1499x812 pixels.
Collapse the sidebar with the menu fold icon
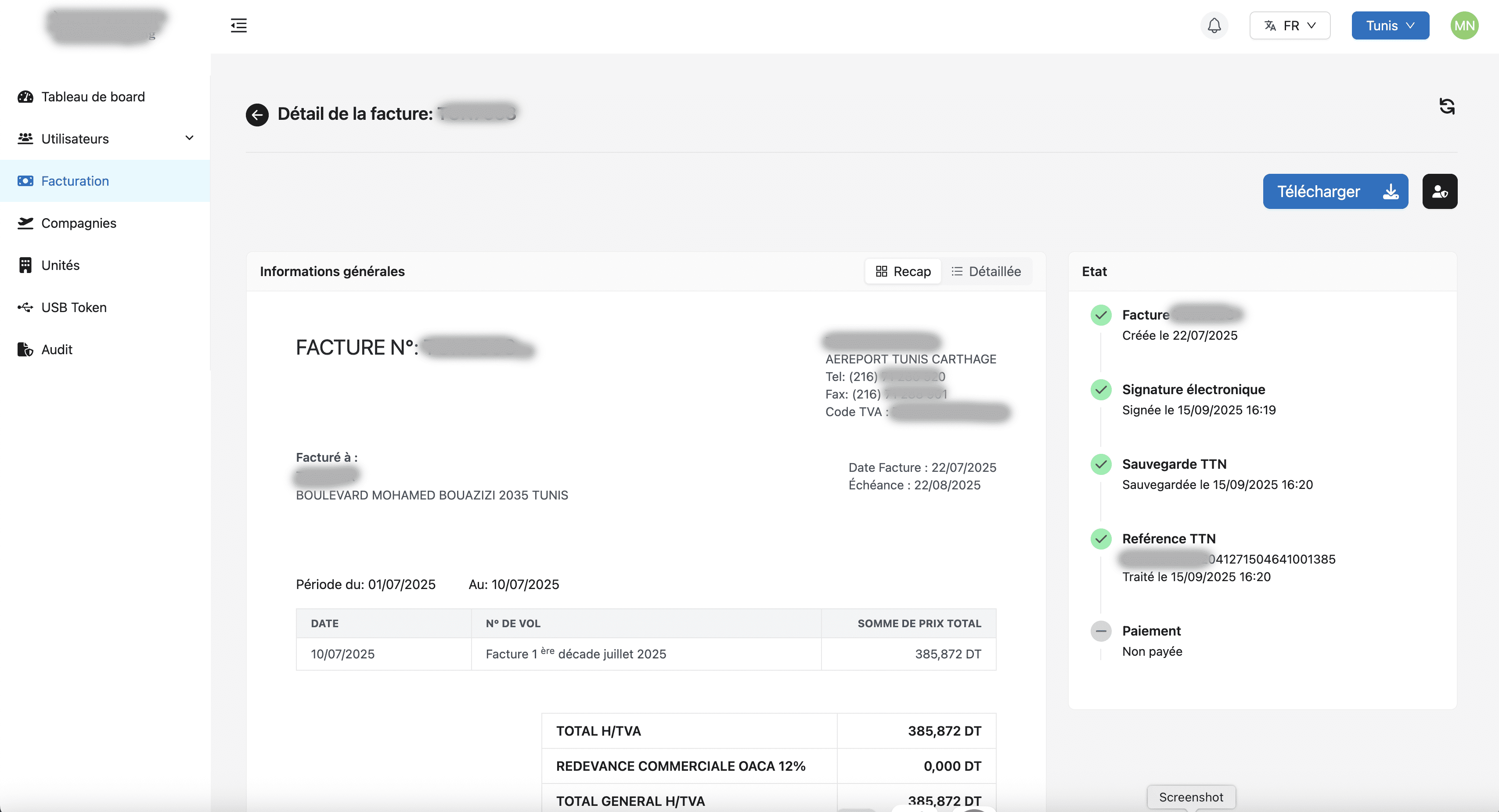238,25
